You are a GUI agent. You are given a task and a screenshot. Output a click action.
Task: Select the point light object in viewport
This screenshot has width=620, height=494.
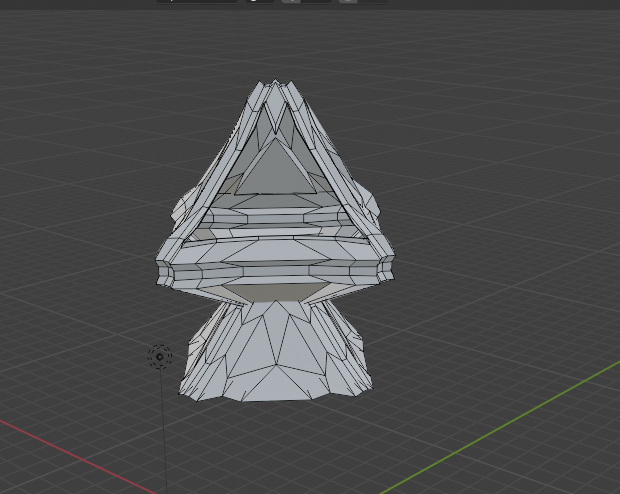(x=160, y=356)
